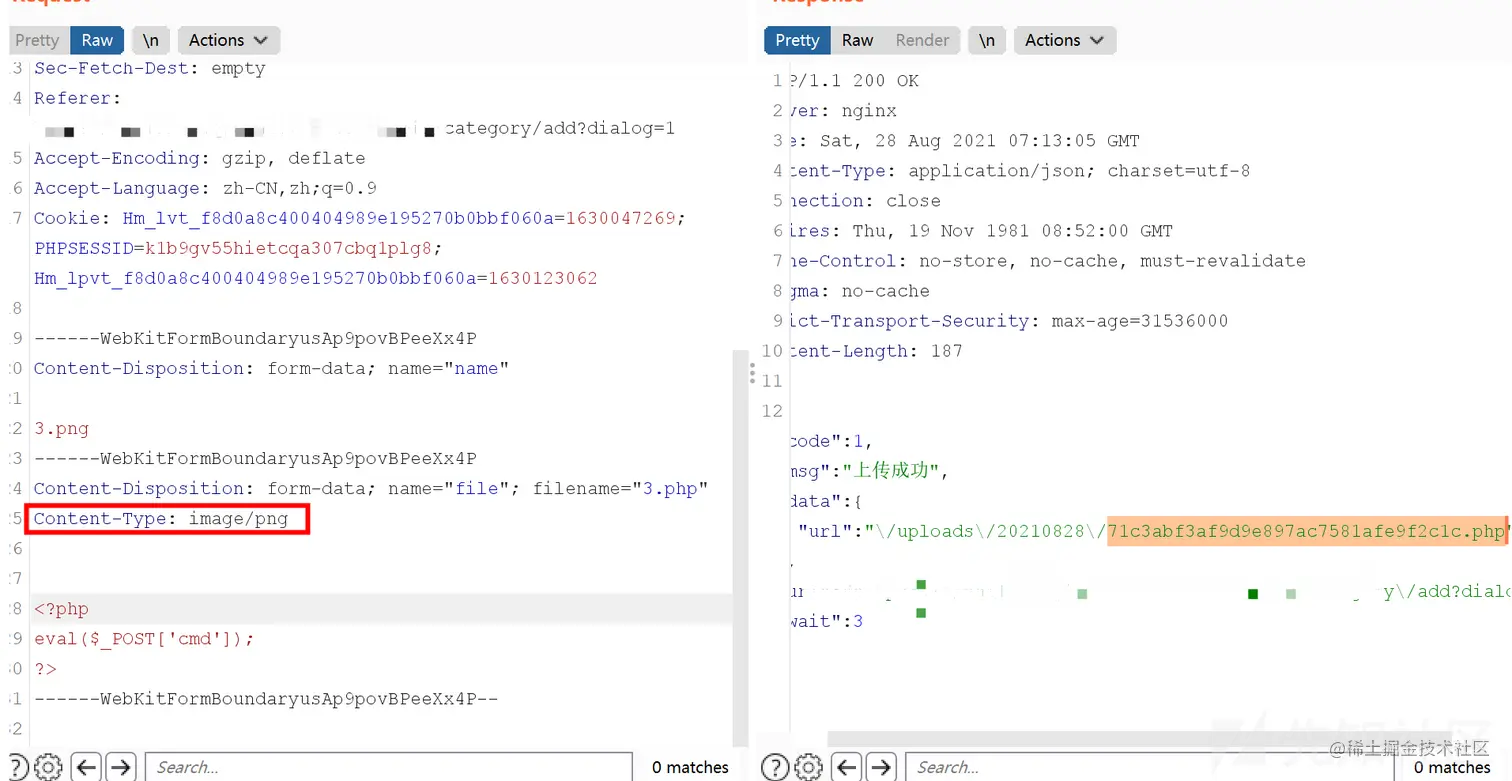Viewport: 1512px width, 781px height.
Task: Click the Accept-Language: zh-CN header line
Action: click(205, 188)
